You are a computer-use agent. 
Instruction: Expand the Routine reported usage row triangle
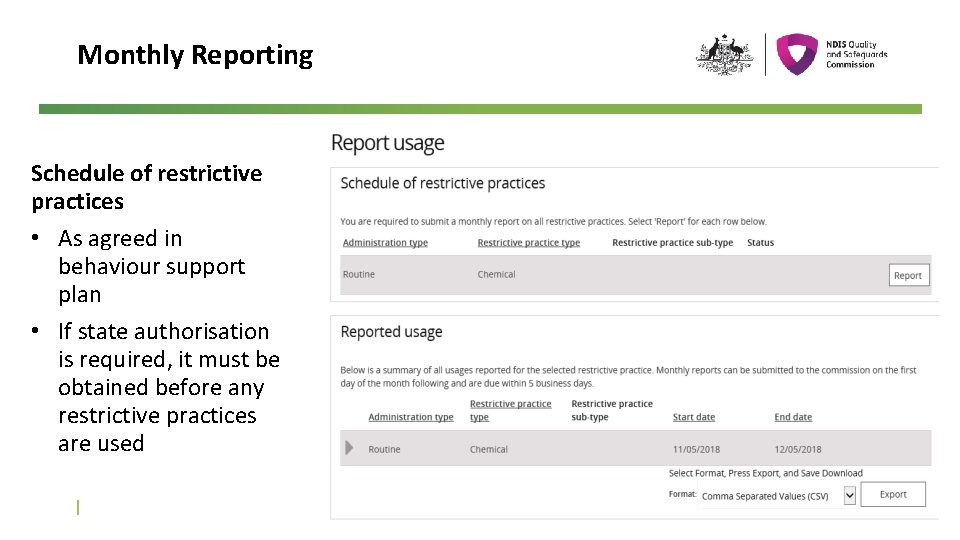(349, 448)
